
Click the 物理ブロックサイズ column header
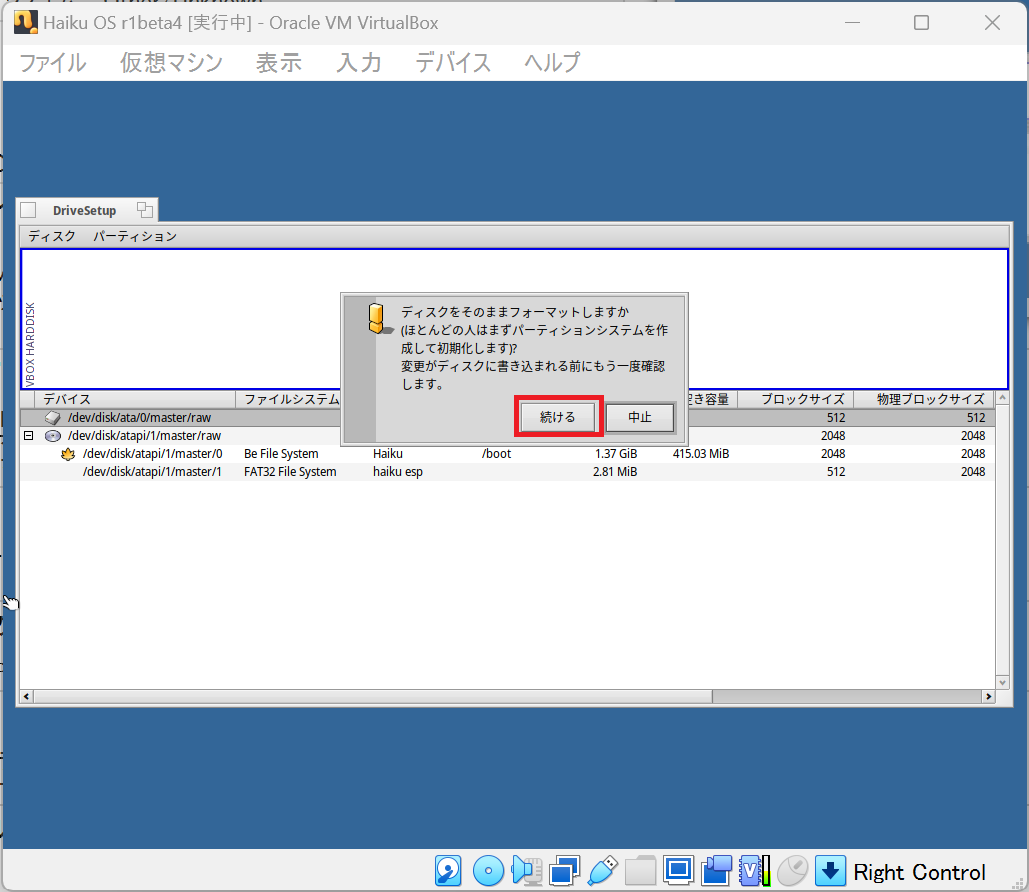(925, 399)
